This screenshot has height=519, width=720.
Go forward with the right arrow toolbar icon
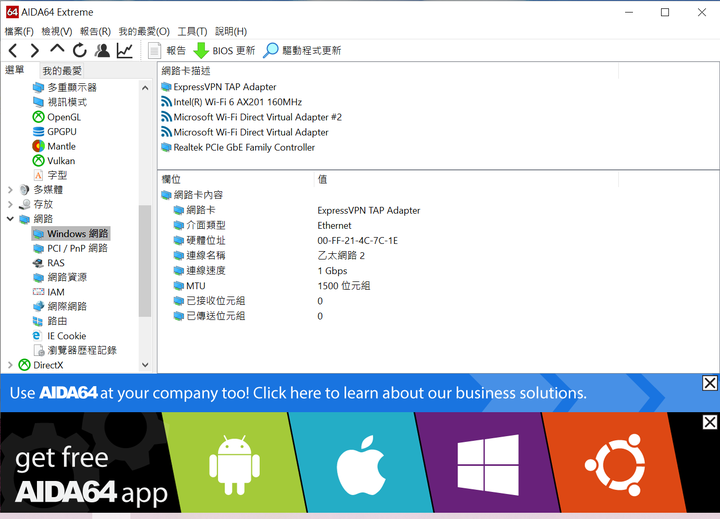(34, 51)
